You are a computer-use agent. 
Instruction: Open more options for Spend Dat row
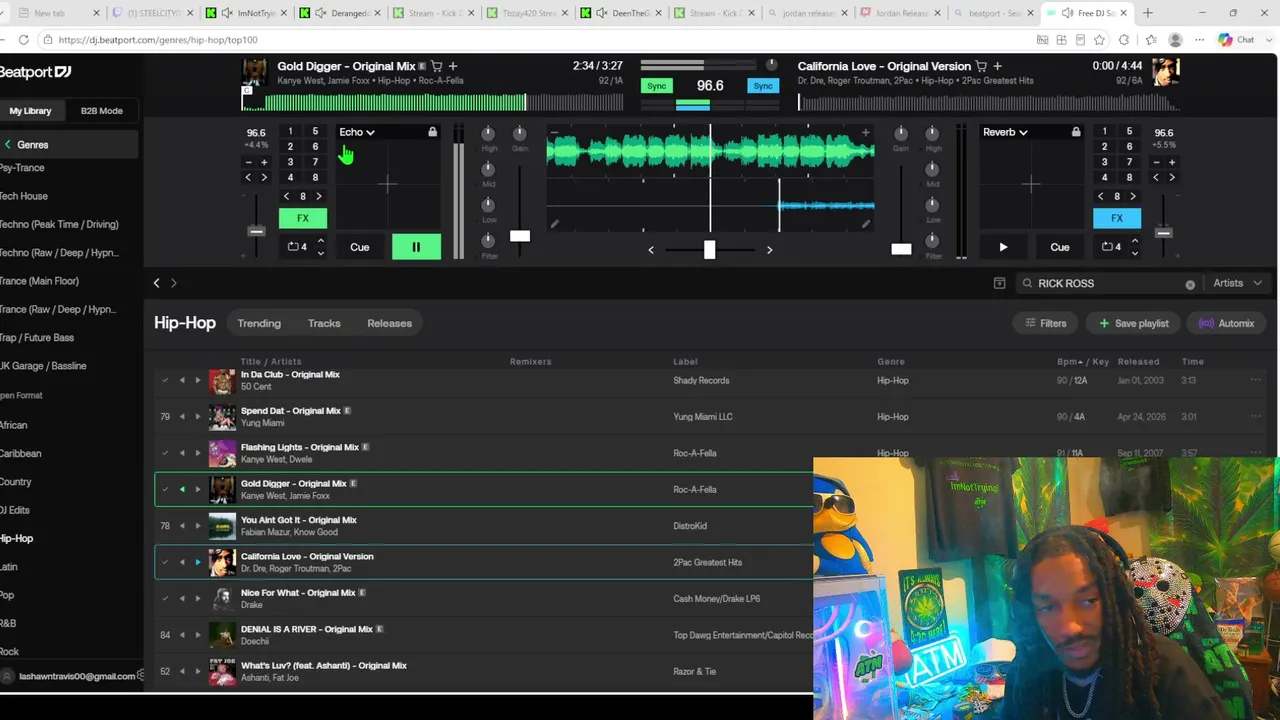point(1255,416)
